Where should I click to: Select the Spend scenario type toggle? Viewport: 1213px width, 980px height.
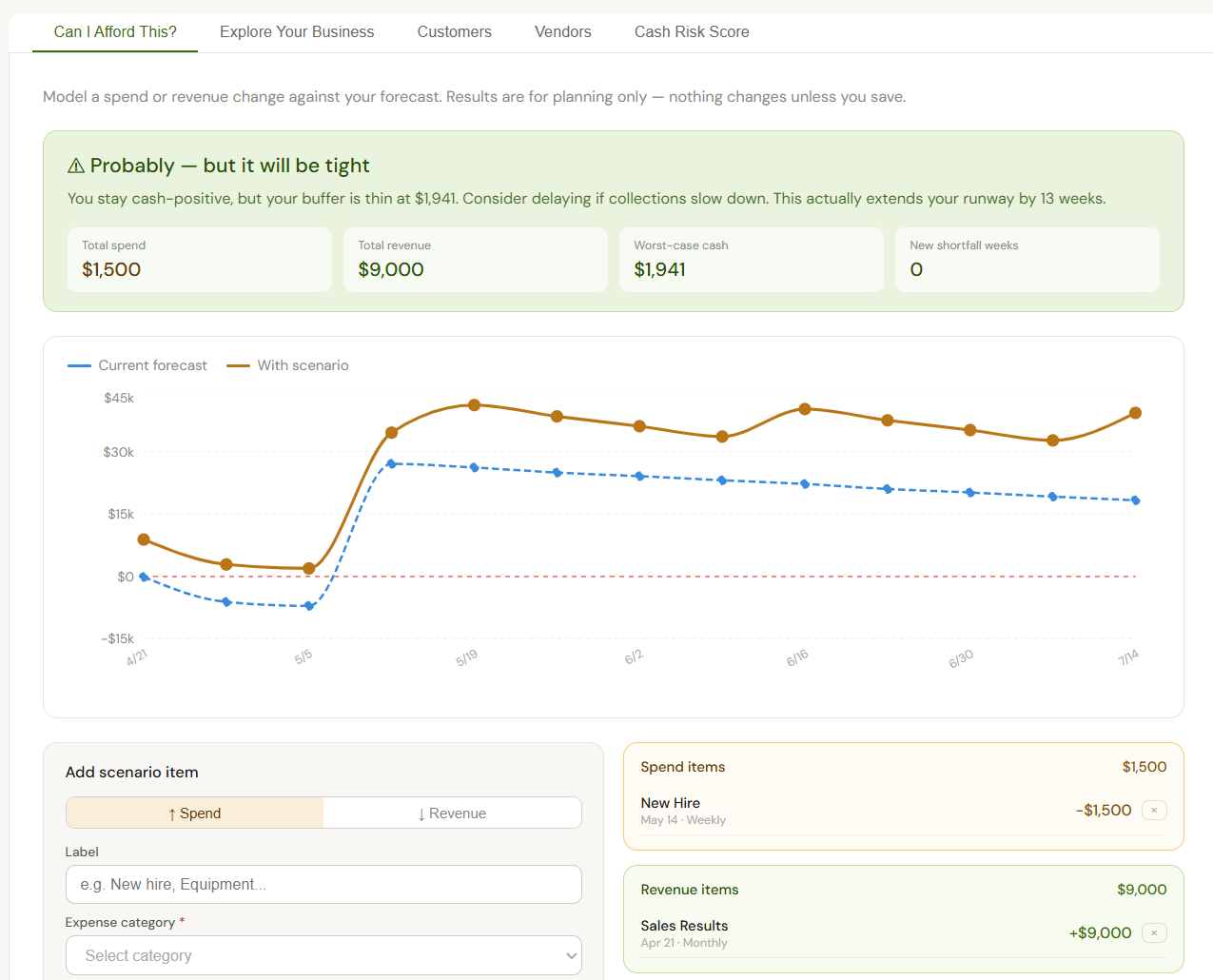point(195,813)
